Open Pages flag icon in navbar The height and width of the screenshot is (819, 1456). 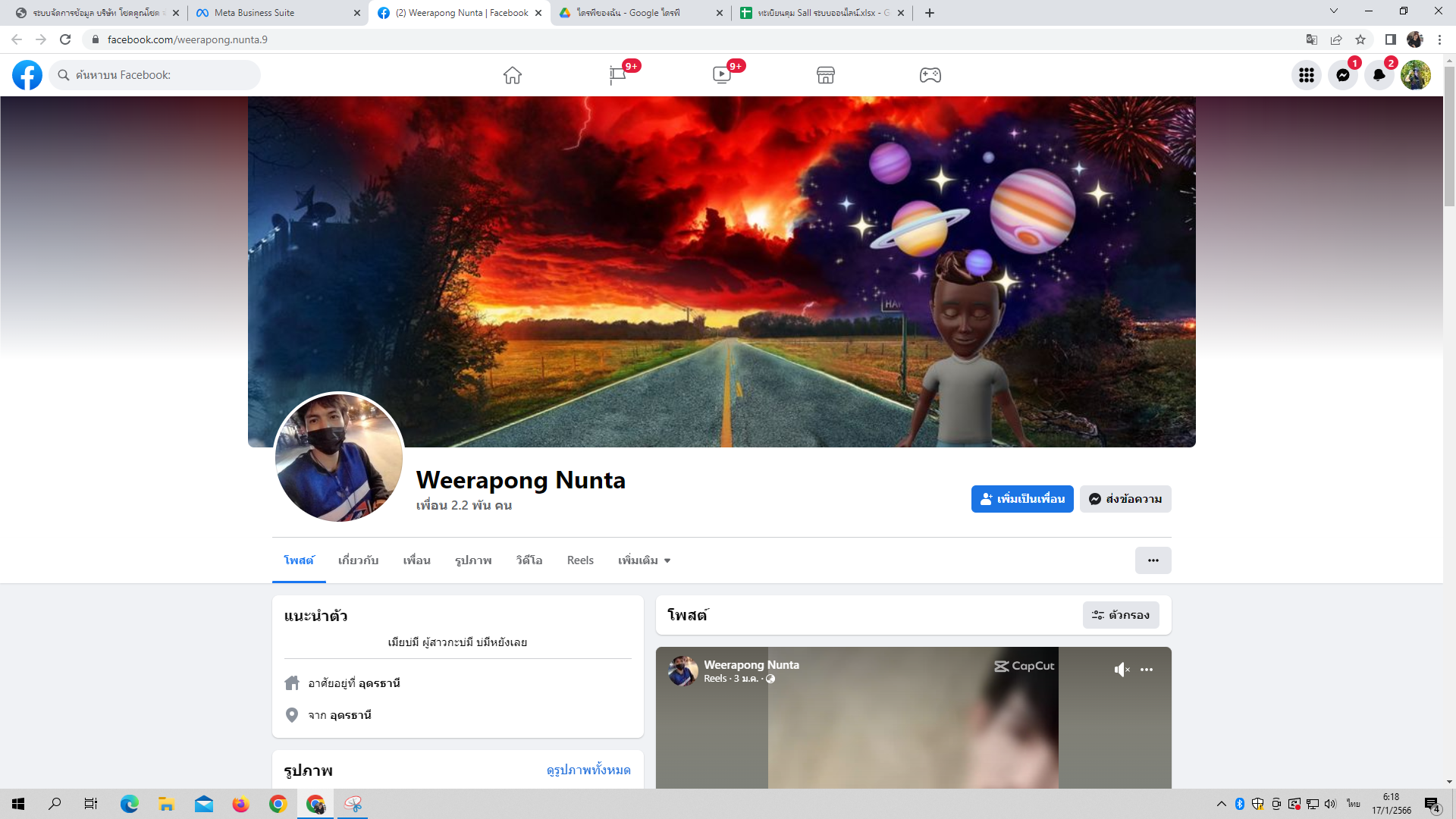617,75
